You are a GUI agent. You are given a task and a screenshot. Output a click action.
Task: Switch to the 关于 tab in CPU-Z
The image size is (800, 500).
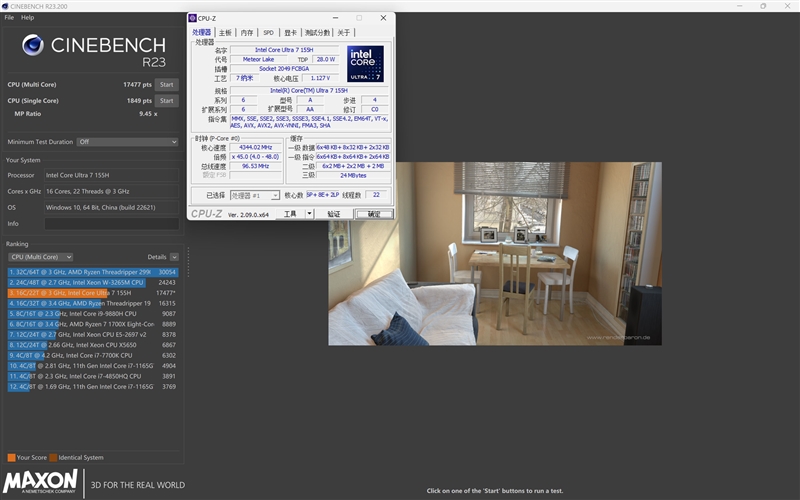(344, 33)
